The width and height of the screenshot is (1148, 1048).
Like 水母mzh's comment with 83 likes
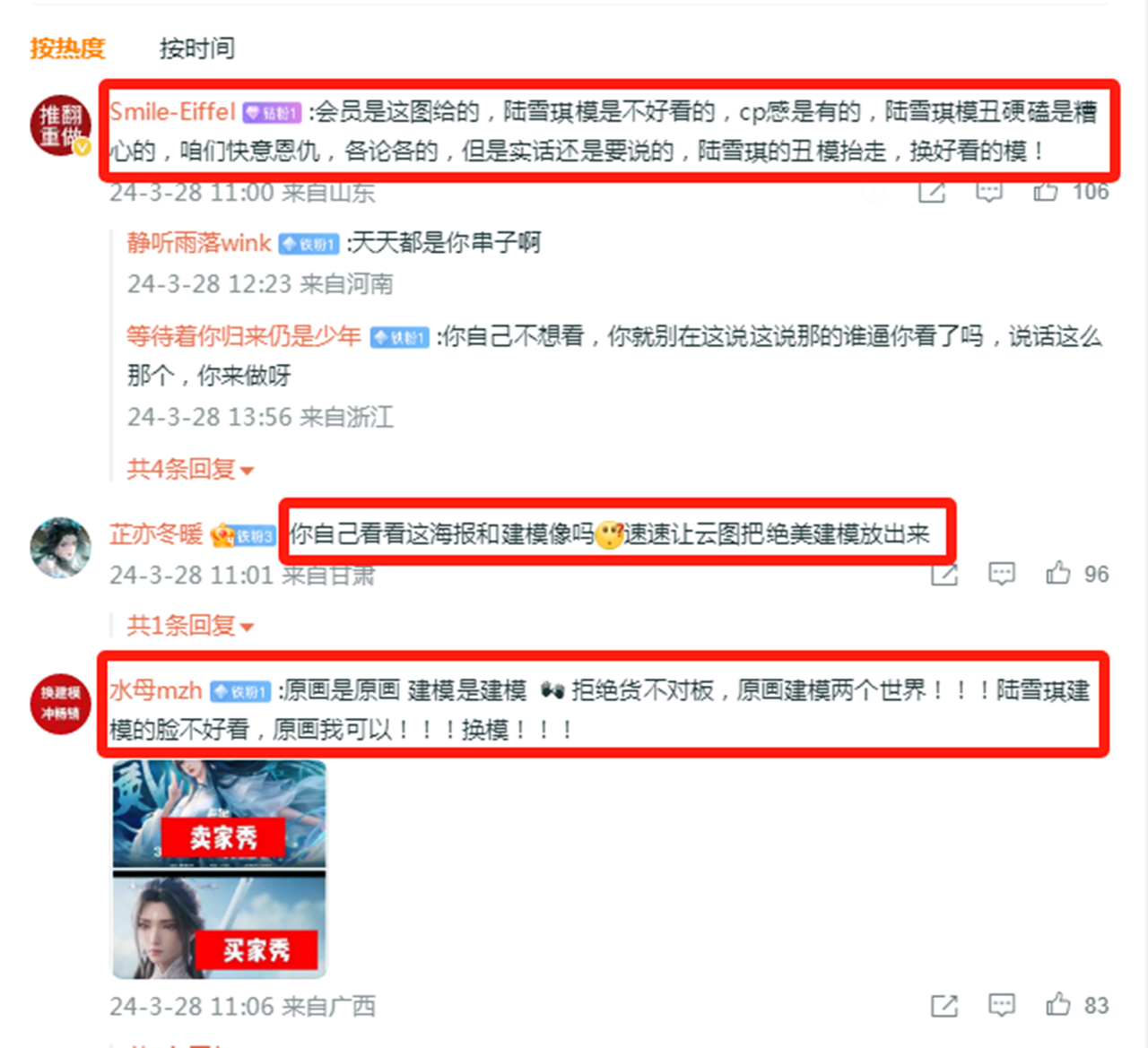click(x=1057, y=1003)
